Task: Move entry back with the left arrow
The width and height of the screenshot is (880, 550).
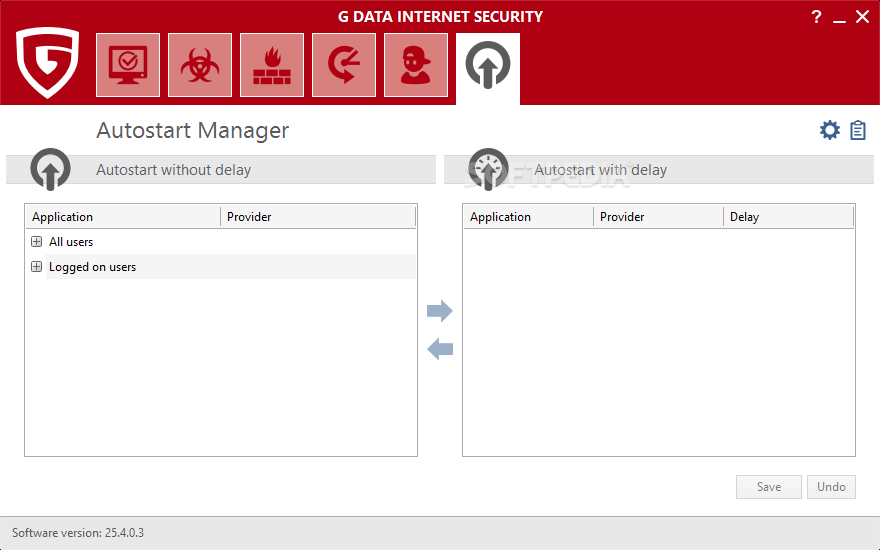Action: point(439,349)
